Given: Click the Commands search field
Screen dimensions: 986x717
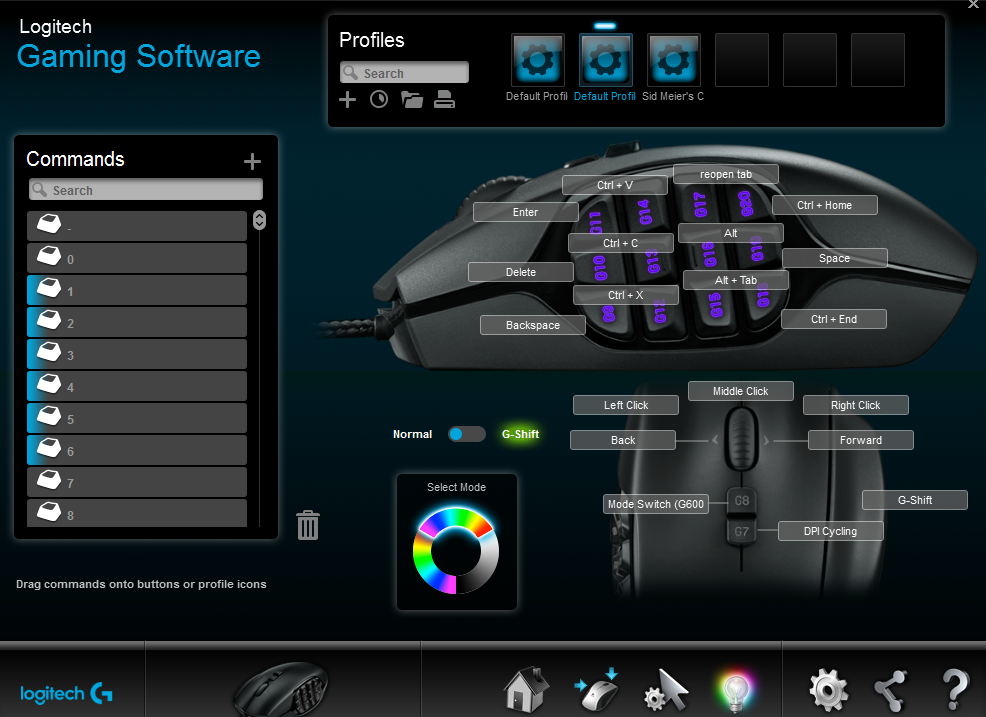Looking at the screenshot, I should pos(146,189).
